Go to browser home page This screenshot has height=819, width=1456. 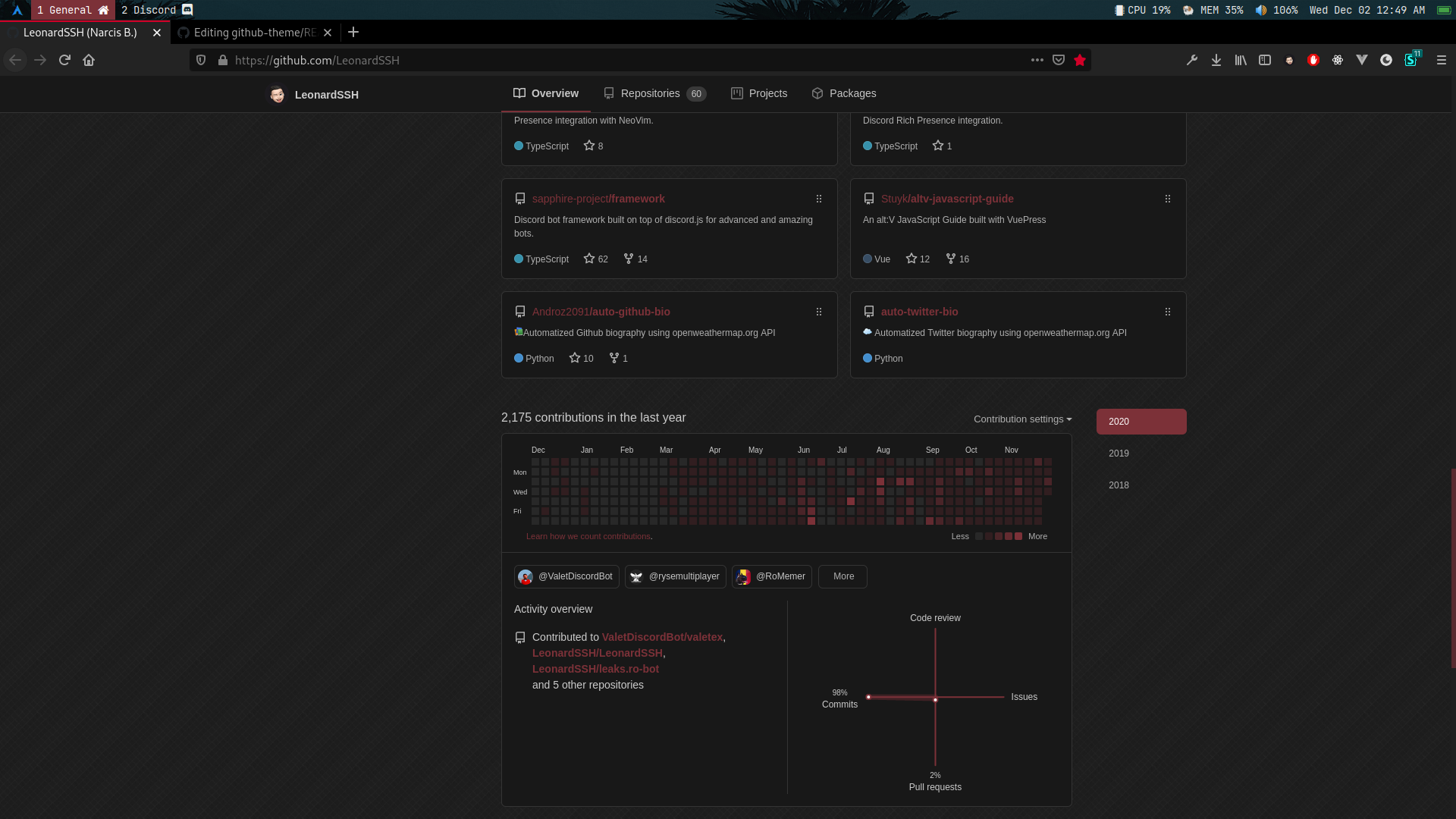coord(89,60)
